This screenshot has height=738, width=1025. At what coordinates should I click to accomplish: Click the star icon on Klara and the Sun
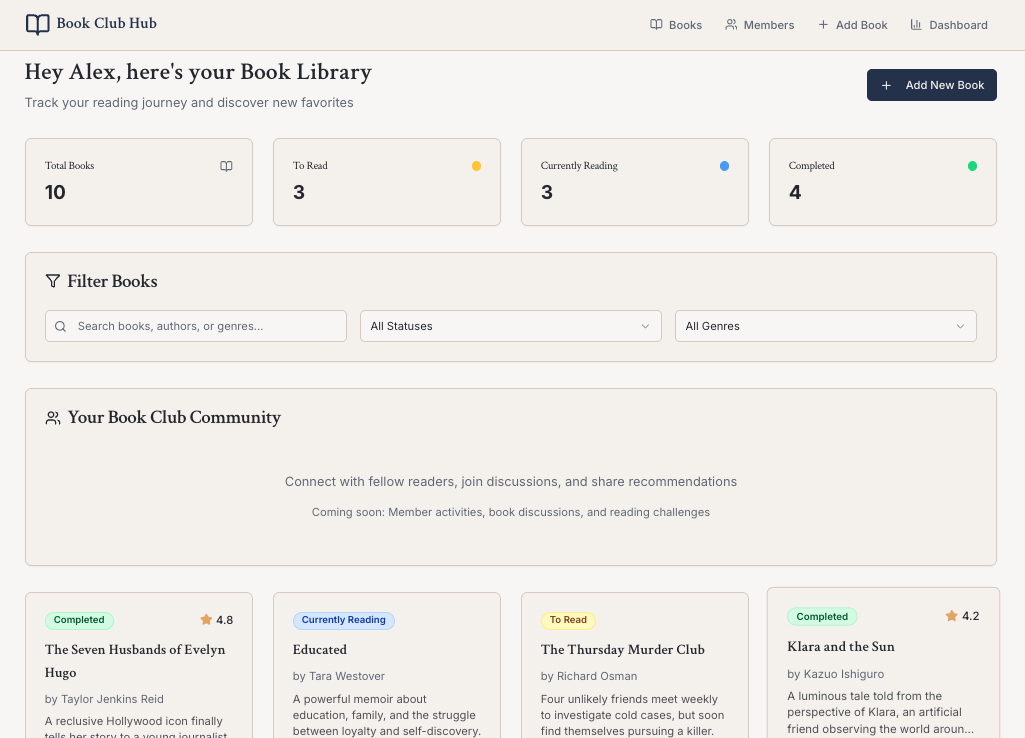pyautogui.click(x=951, y=616)
